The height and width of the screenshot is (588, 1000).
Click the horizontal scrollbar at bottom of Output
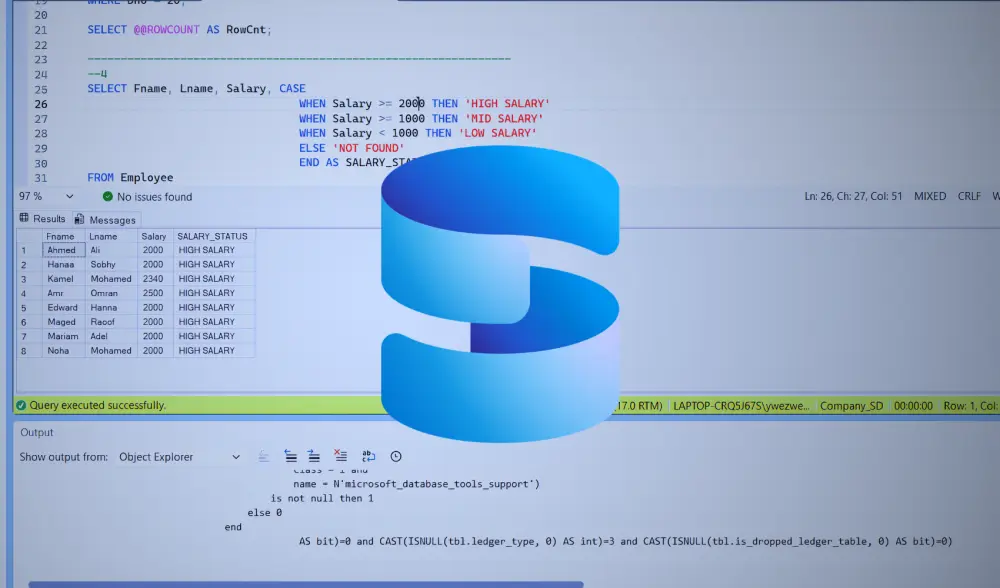pyautogui.click(x=306, y=584)
